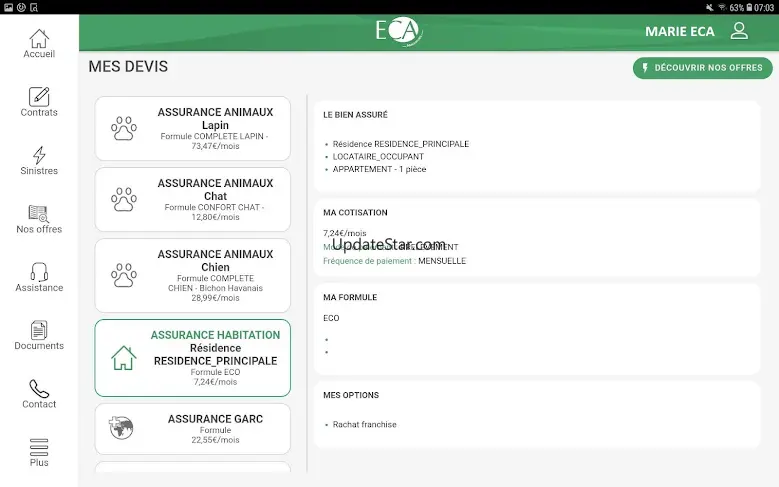This screenshot has height=487, width=779.
Task: Go to Sinistres menu label
Action: tap(39, 170)
